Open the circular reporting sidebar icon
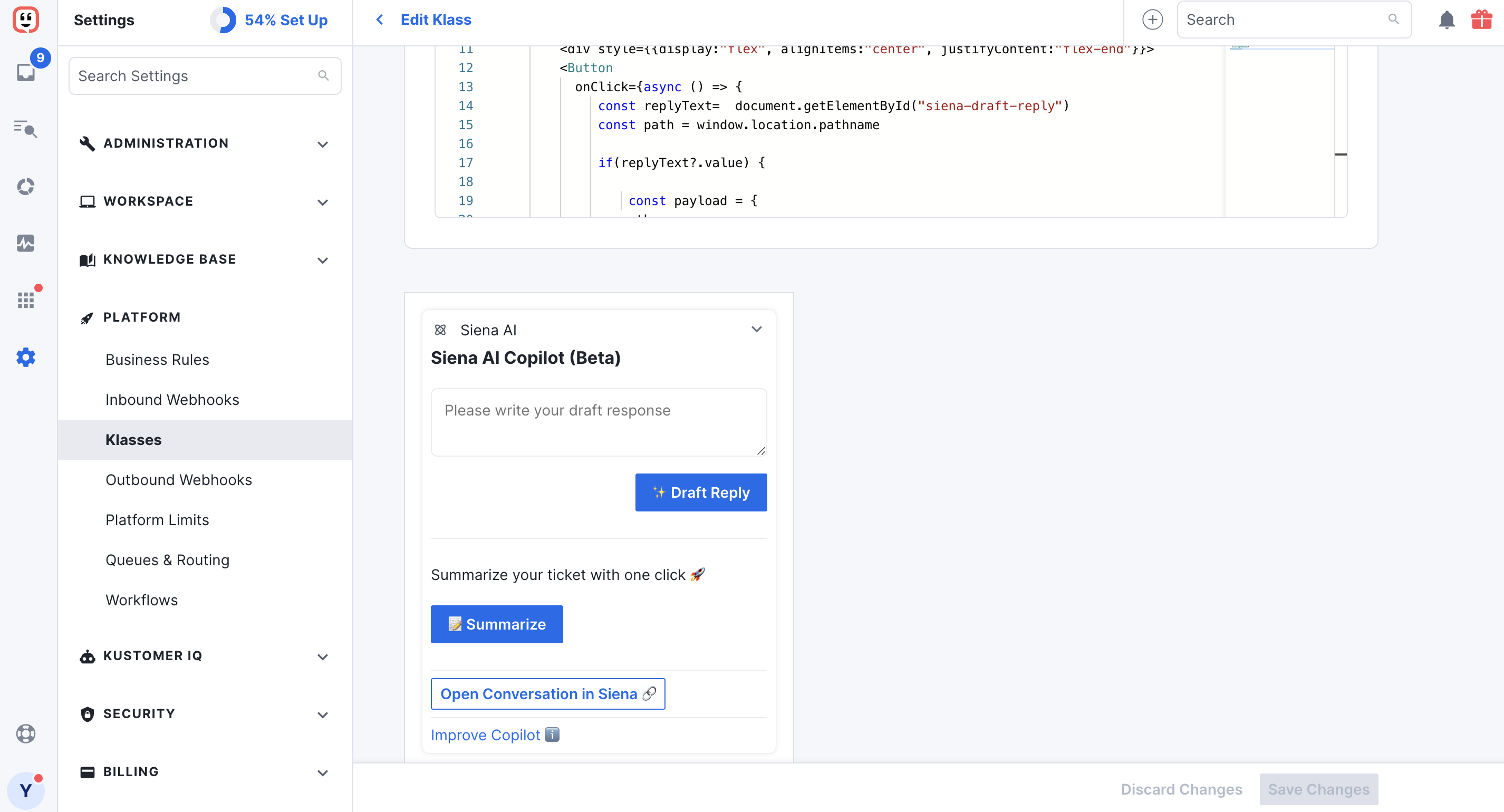 (26, 186)
